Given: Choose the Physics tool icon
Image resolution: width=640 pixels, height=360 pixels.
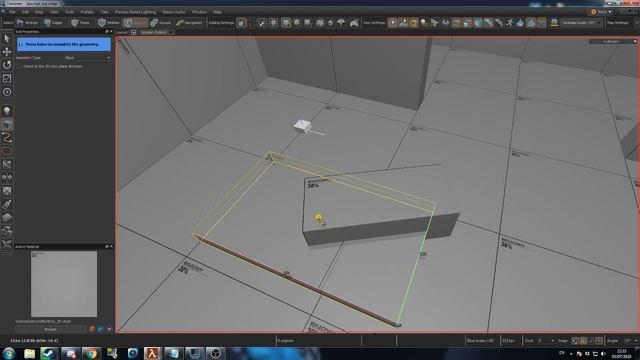Looking at the screenshot, I should pyautogui.click(x=7, y=231).
